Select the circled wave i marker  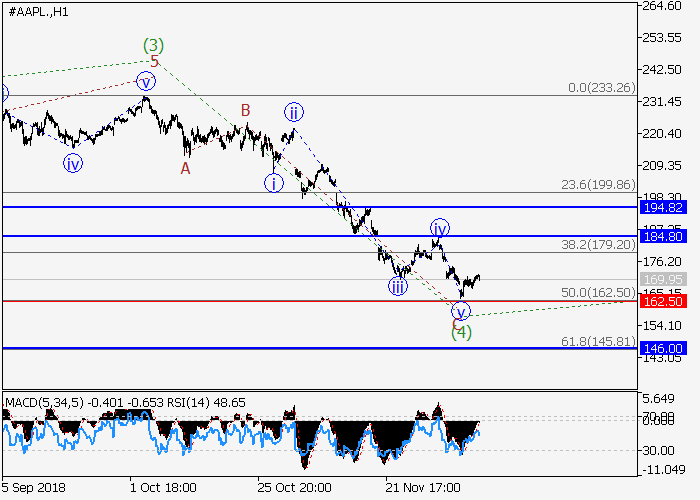click(273, 183)
